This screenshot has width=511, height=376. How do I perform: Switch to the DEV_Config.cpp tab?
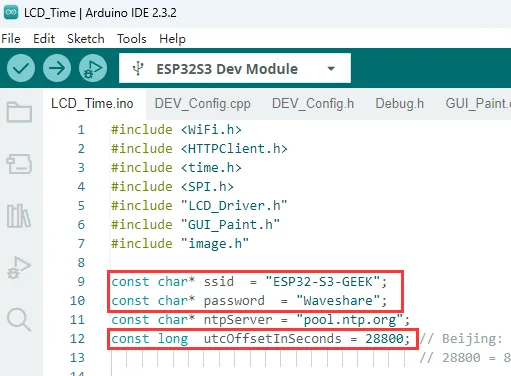pos(203,104)
